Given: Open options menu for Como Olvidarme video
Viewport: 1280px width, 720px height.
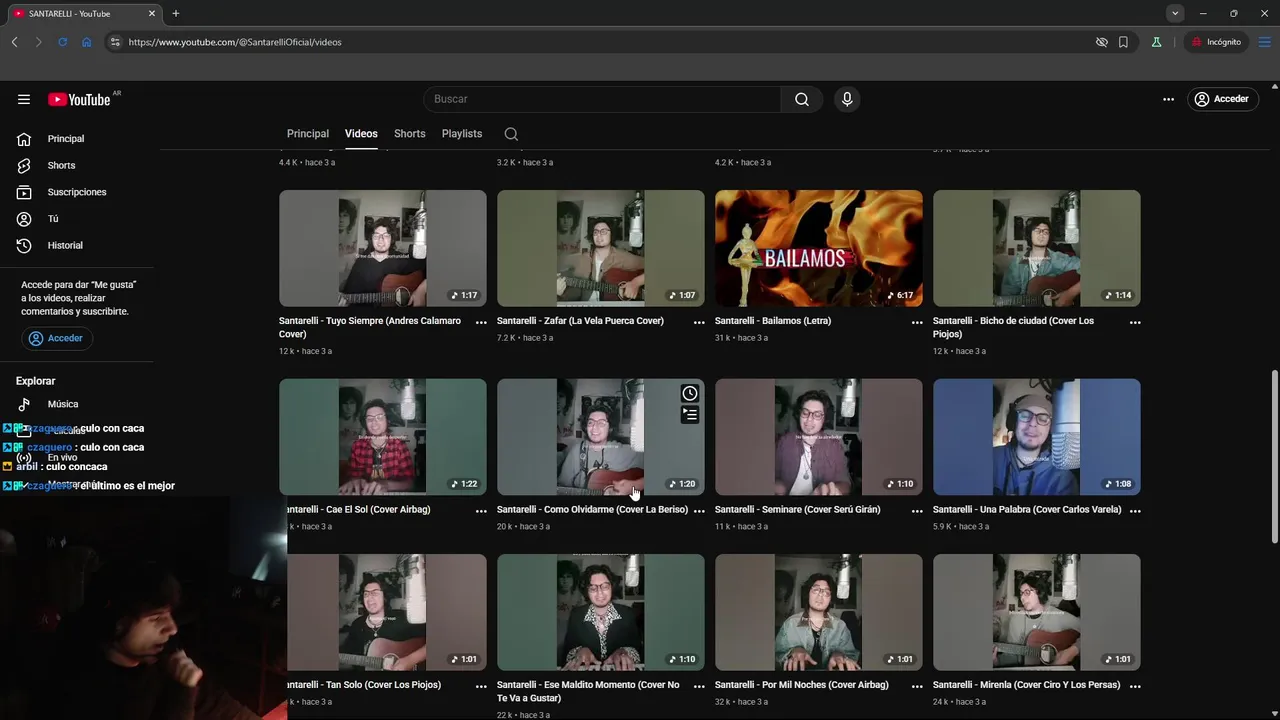Looking at the screenshot, I should click(x=699, y=510).
